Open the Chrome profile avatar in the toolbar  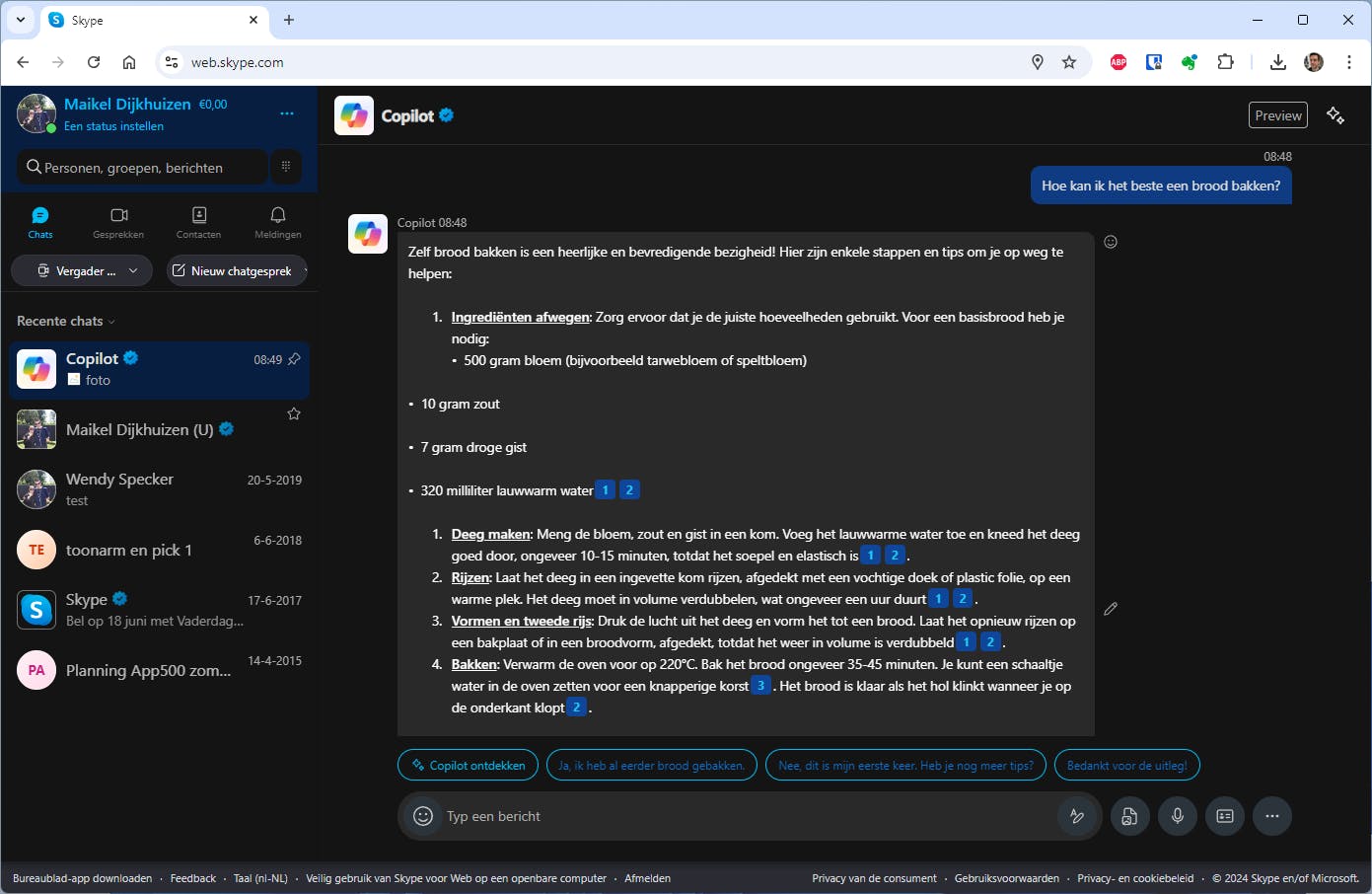1314,62
